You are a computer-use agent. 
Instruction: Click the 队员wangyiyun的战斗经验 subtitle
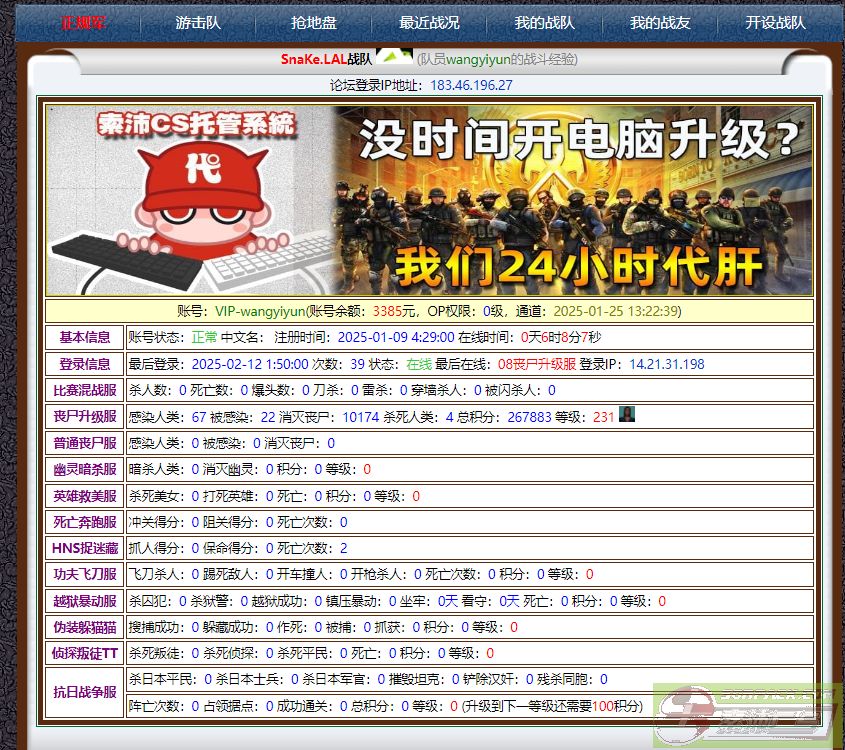click(x=497, y=59)
